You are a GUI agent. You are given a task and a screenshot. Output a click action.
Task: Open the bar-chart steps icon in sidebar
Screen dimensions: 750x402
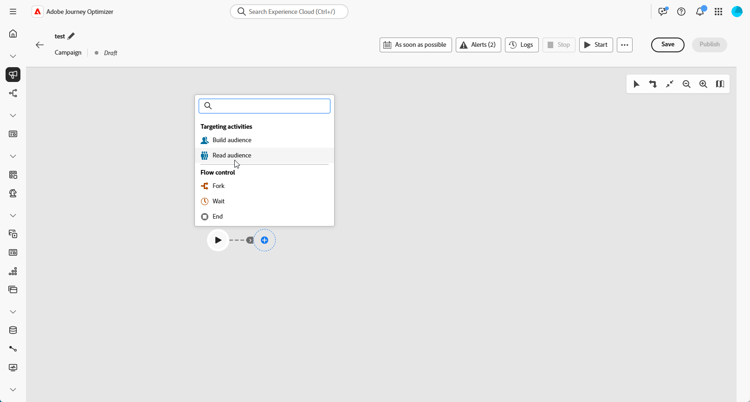point(13,271)
